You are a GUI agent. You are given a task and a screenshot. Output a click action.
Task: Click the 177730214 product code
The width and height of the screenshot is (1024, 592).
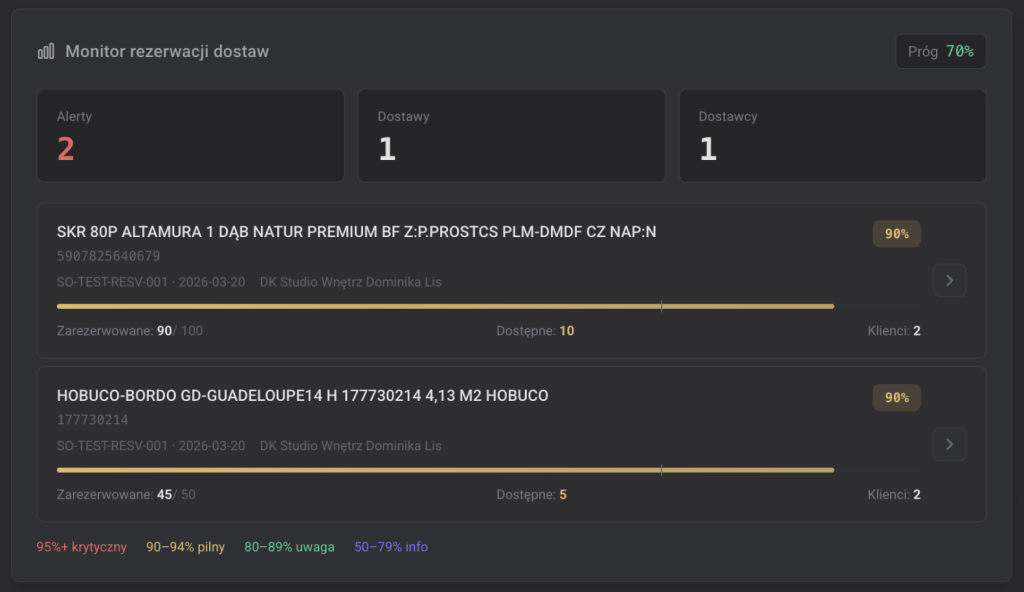point(92,420)
